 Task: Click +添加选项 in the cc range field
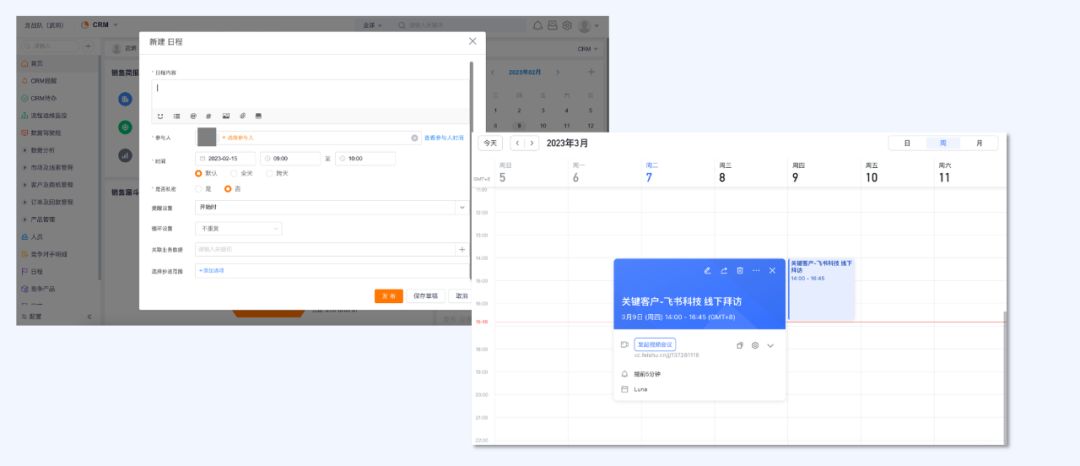tap(211, 271)
